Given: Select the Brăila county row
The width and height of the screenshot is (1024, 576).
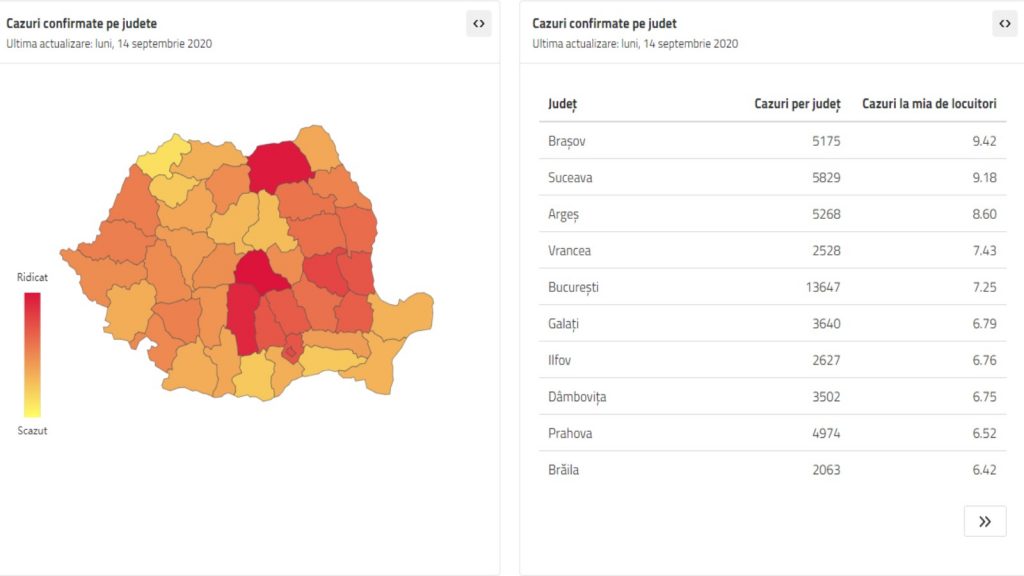Looking at the screenshot, I should tap(772, 470).
